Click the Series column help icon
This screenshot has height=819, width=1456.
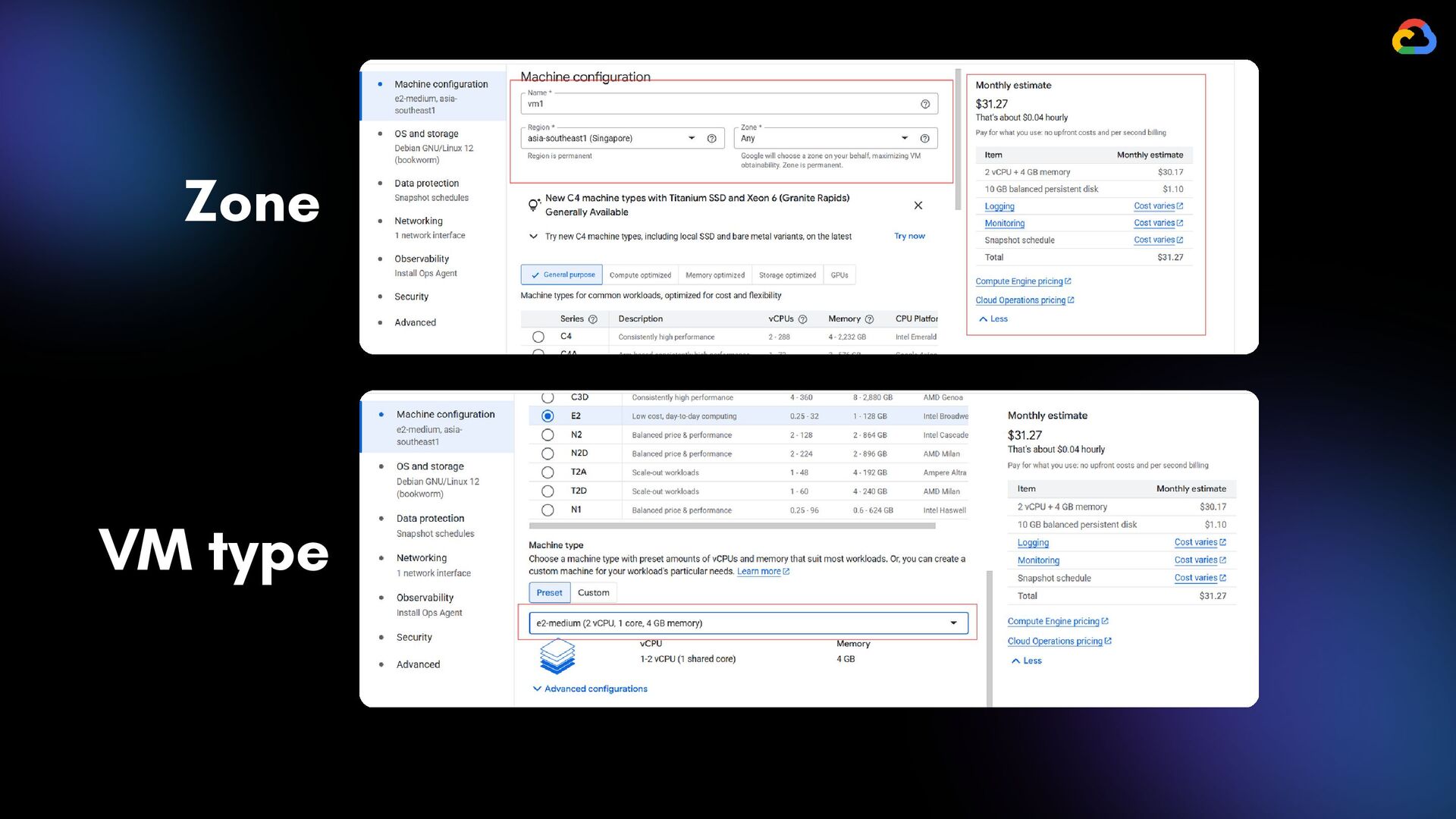pyautogui.click(x=593, y=319)
